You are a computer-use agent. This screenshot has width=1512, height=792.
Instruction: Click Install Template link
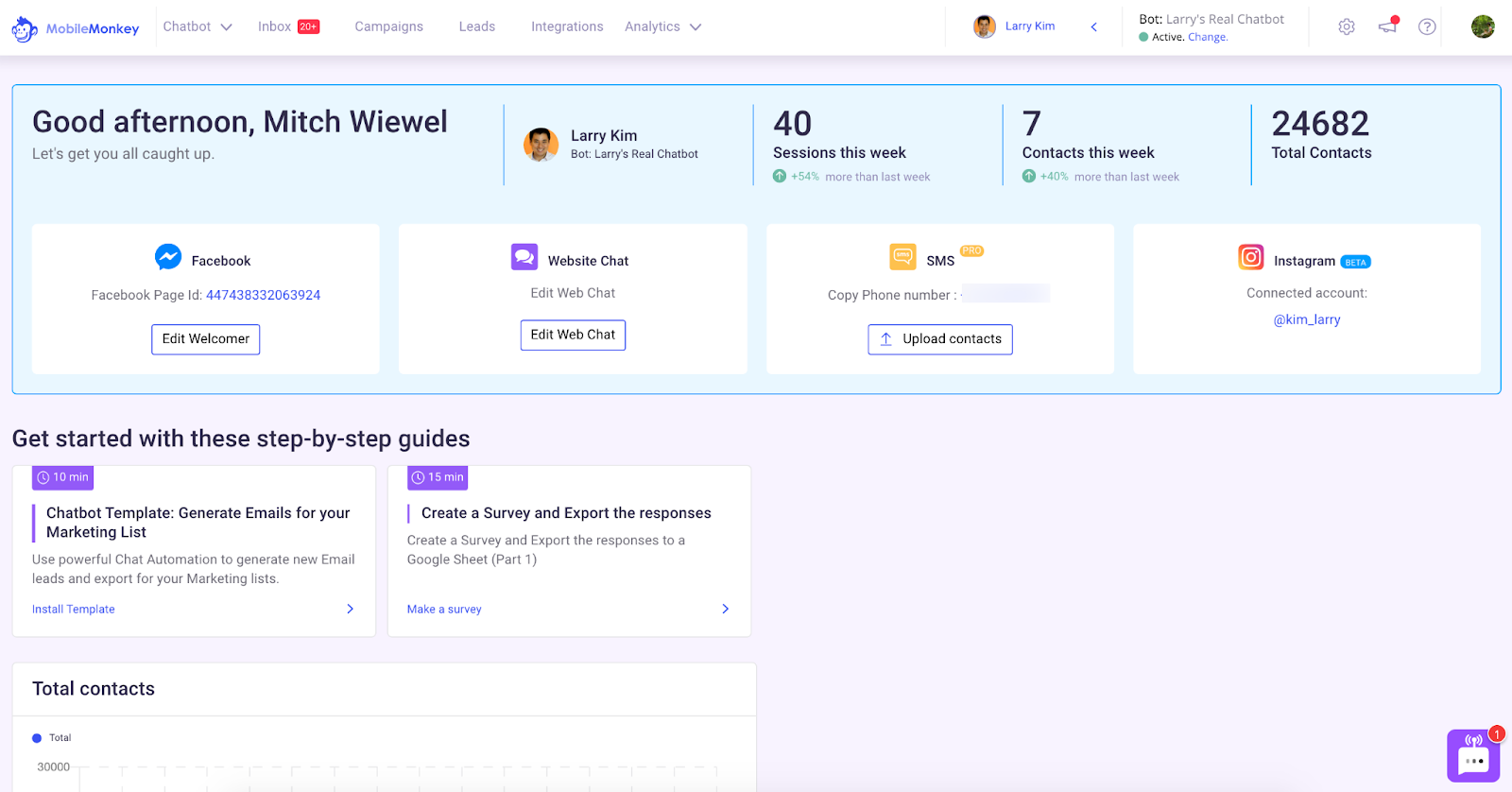coord(74,610)
